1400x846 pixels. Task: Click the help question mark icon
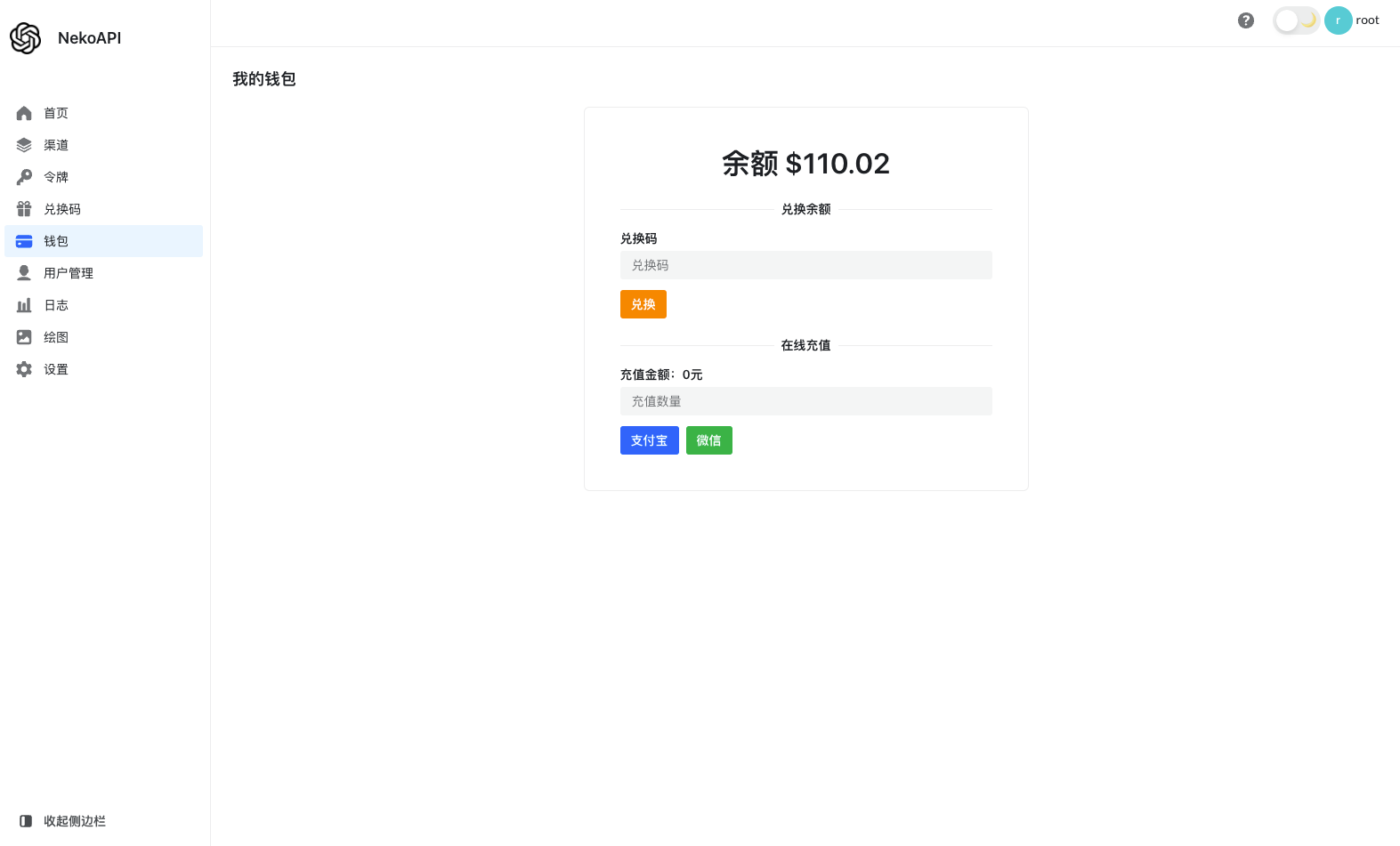[x=1245, y=20]
